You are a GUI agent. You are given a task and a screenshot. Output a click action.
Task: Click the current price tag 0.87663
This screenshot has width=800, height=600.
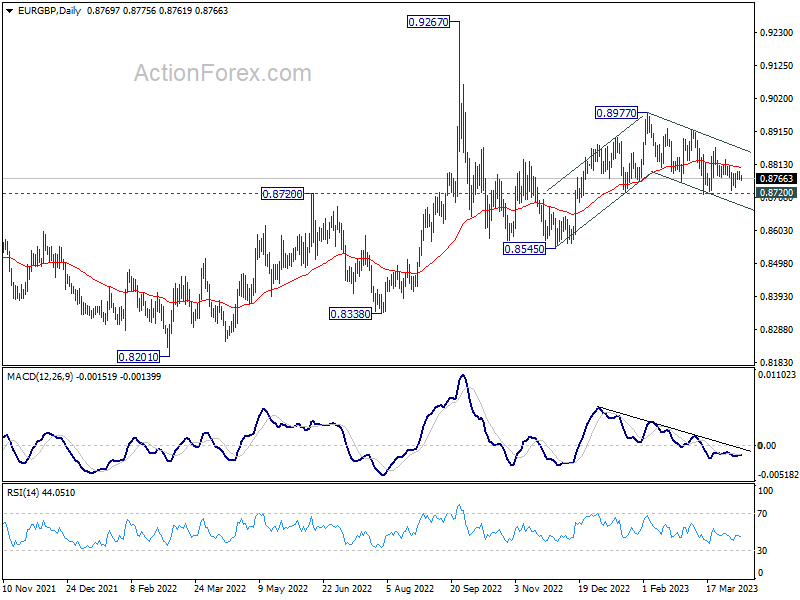(776, 179)
